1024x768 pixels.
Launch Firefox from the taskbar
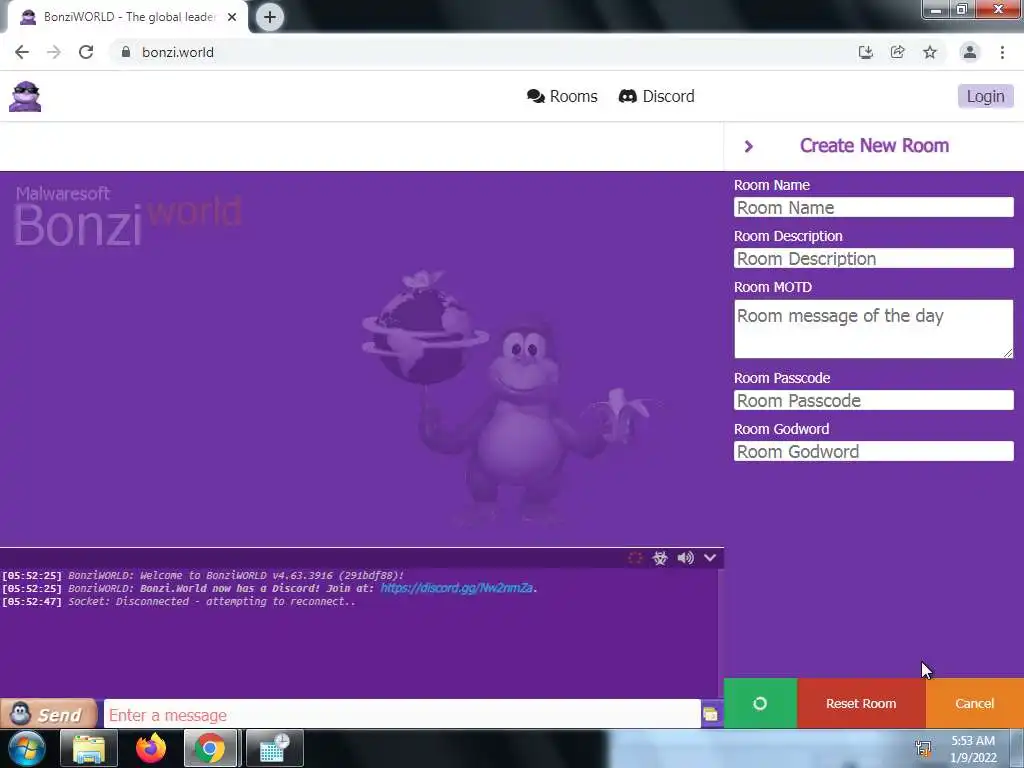[151, 748]
